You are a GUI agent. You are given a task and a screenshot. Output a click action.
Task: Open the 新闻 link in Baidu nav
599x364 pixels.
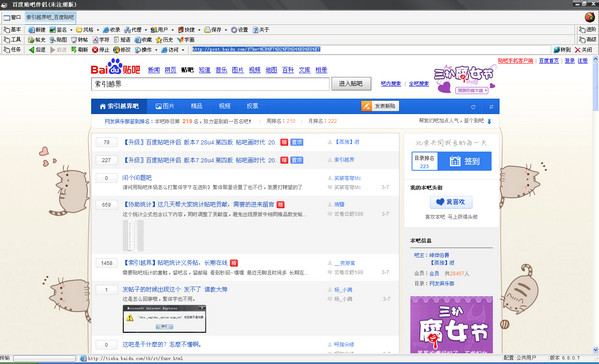point(154,70)
